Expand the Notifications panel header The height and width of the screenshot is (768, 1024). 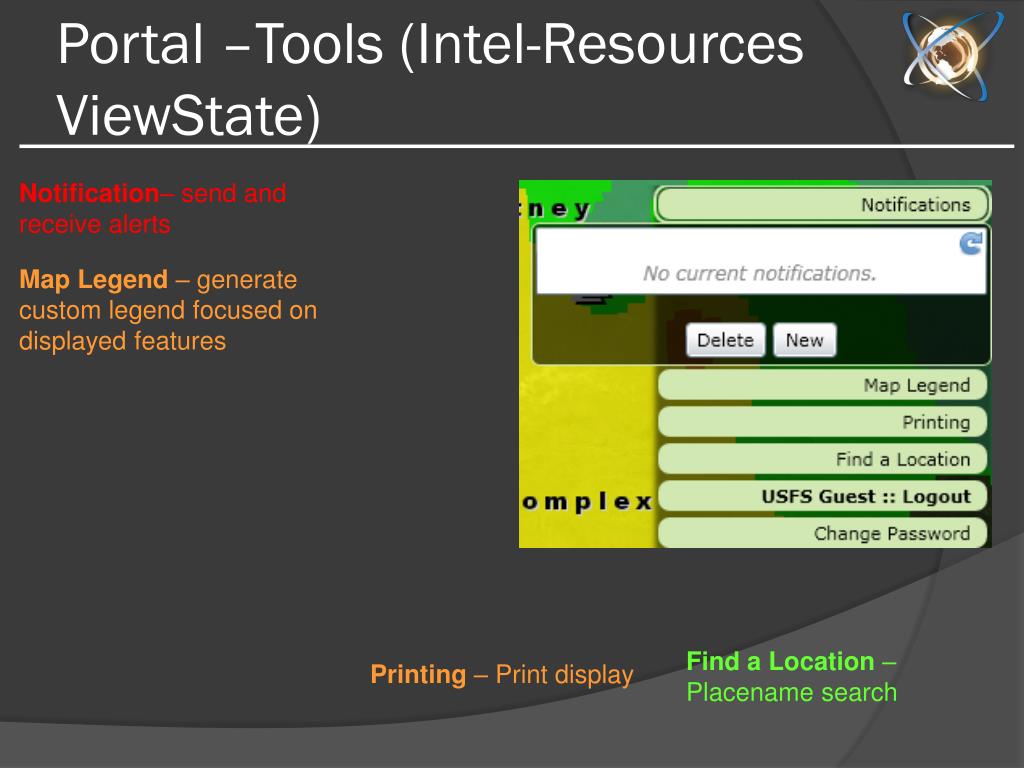(x=823, y=205)
